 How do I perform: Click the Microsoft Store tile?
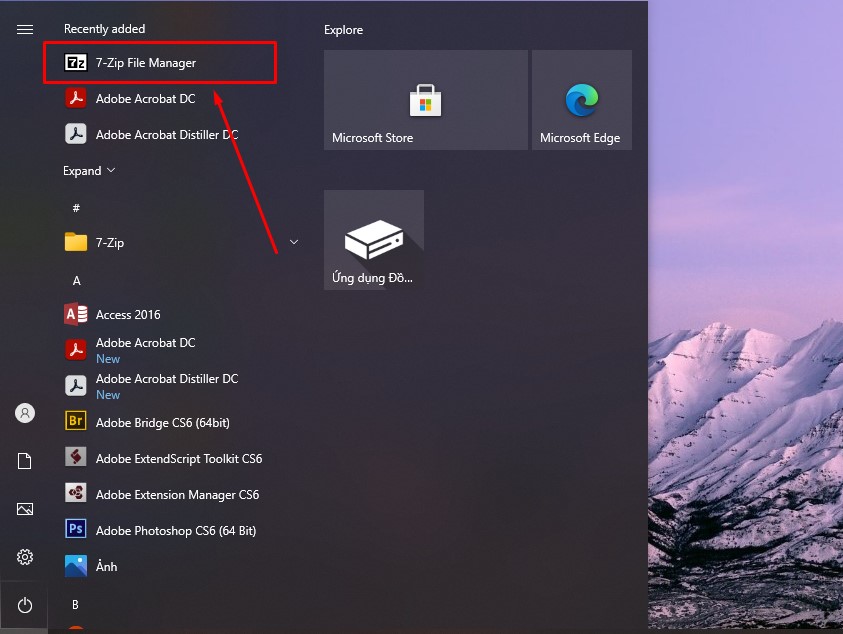425,99
